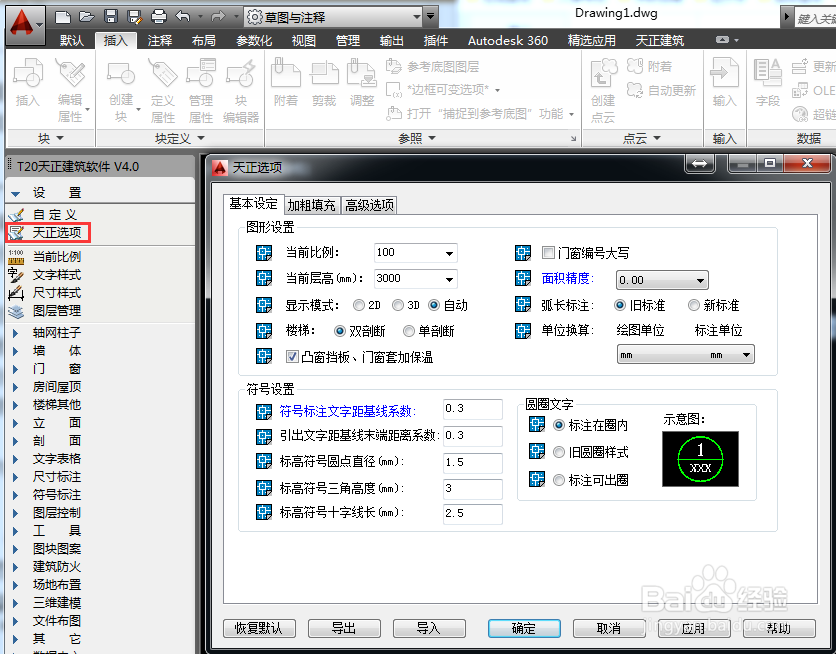Open 图层管理 in the sidebar
Viewport: 836px width, 654px height.
[x=47, y=311]
